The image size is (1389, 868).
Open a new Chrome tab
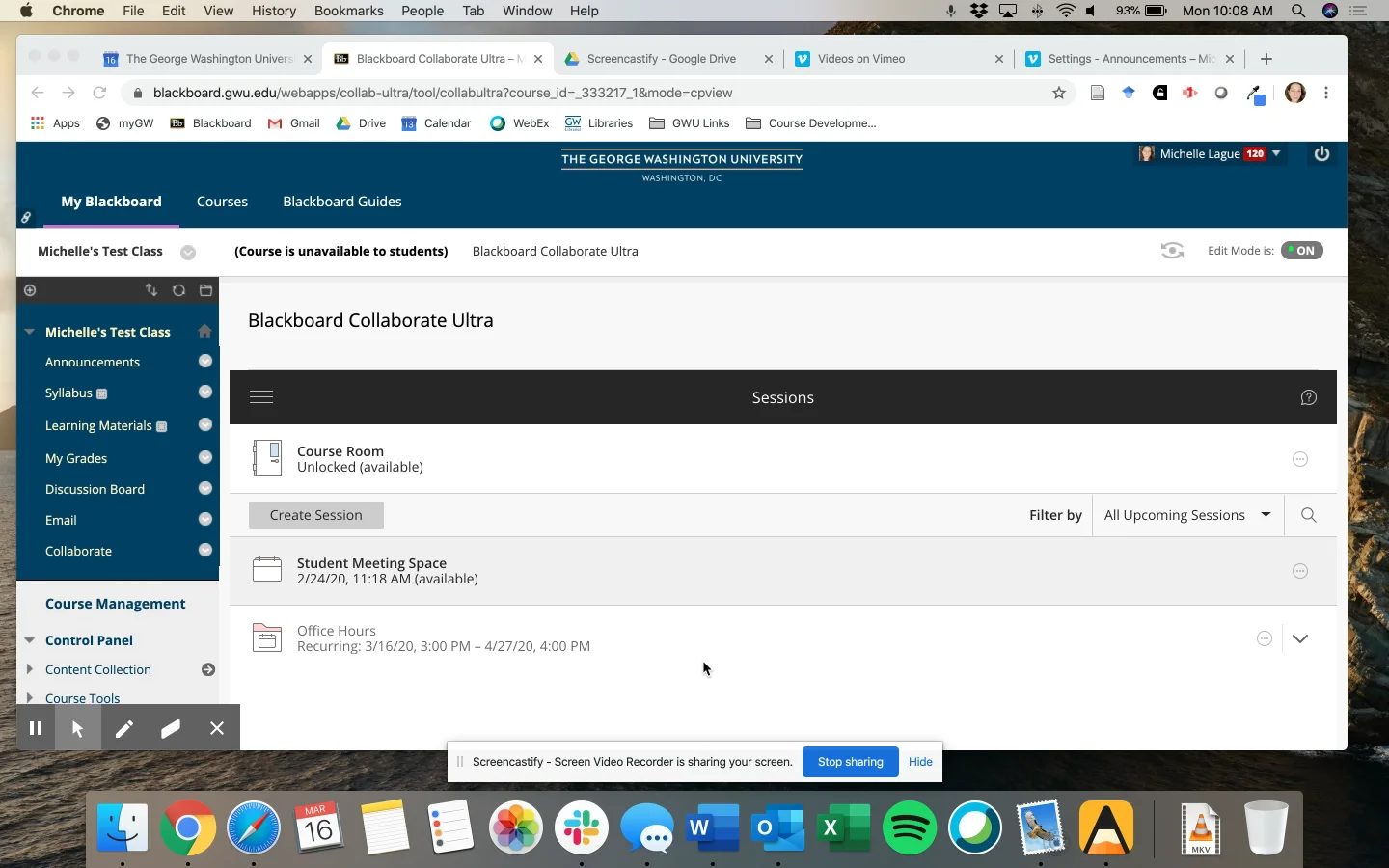click(x=1266, y=59)
